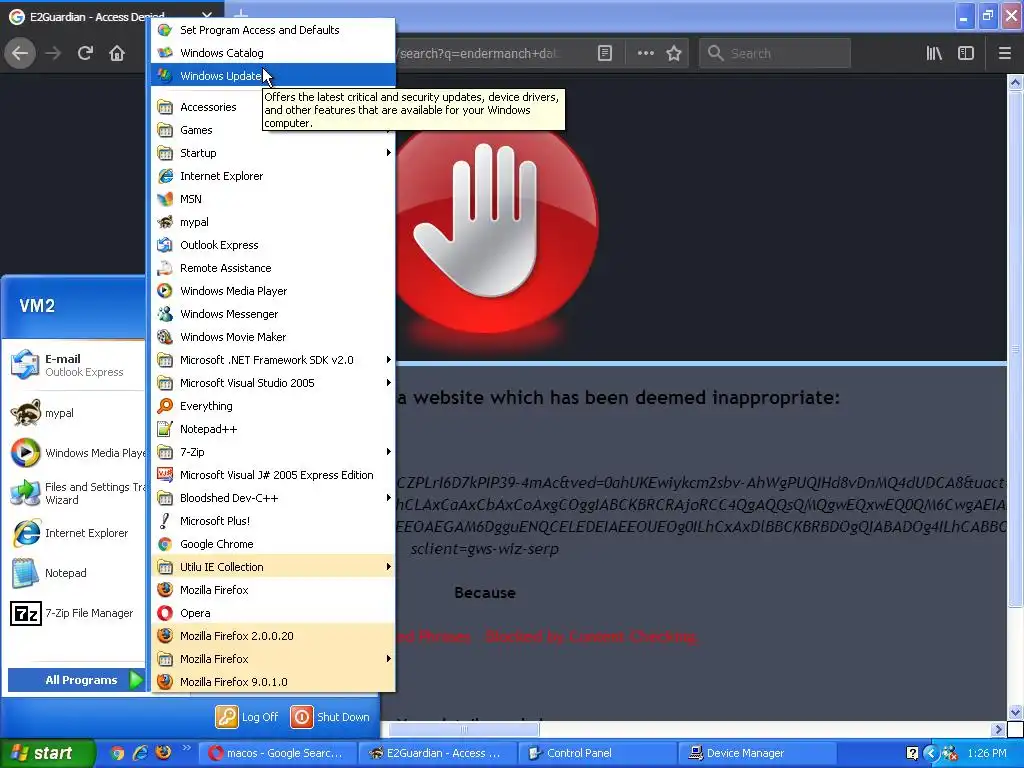Image resolution: width=1024 pixels, height=768 pixels.
Task: Click the system tray help question icon
Action: 912,753
